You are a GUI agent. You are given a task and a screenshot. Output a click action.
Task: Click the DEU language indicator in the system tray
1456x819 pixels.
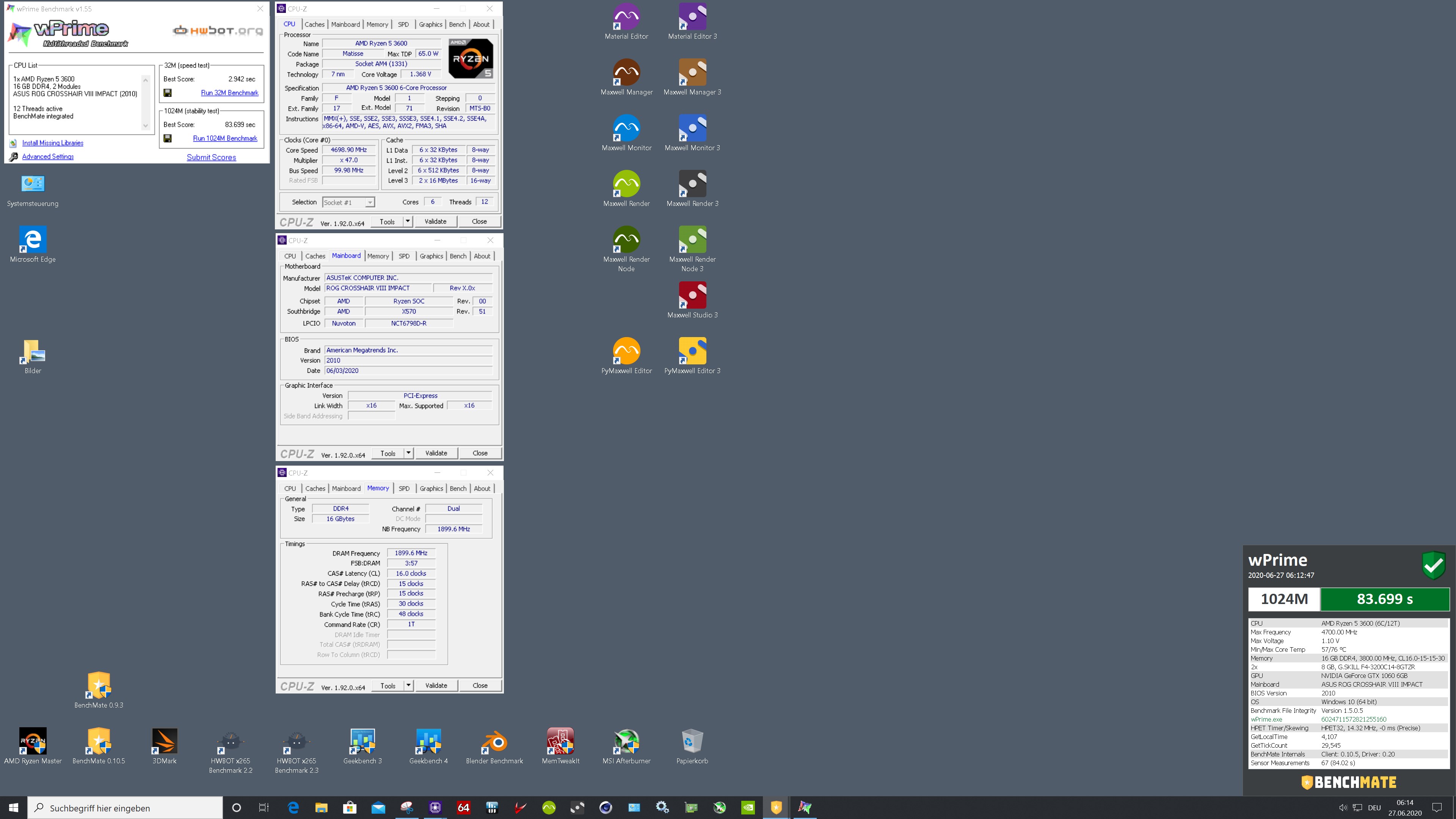[1374, 808]
